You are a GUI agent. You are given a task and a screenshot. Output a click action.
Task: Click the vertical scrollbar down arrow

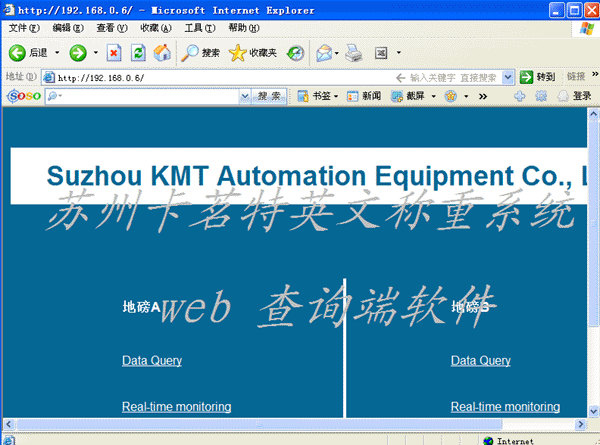[x=593, y=411]
